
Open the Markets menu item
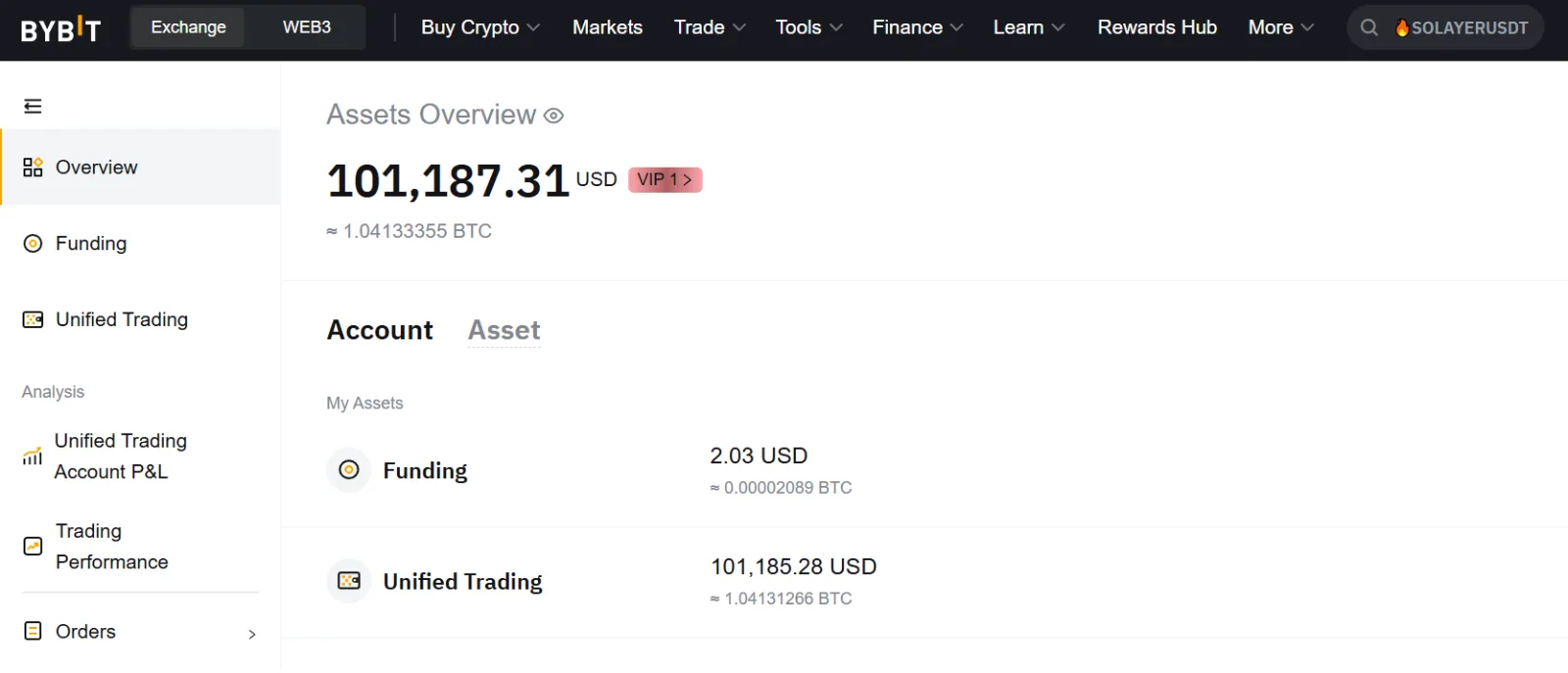coord(608,27)
